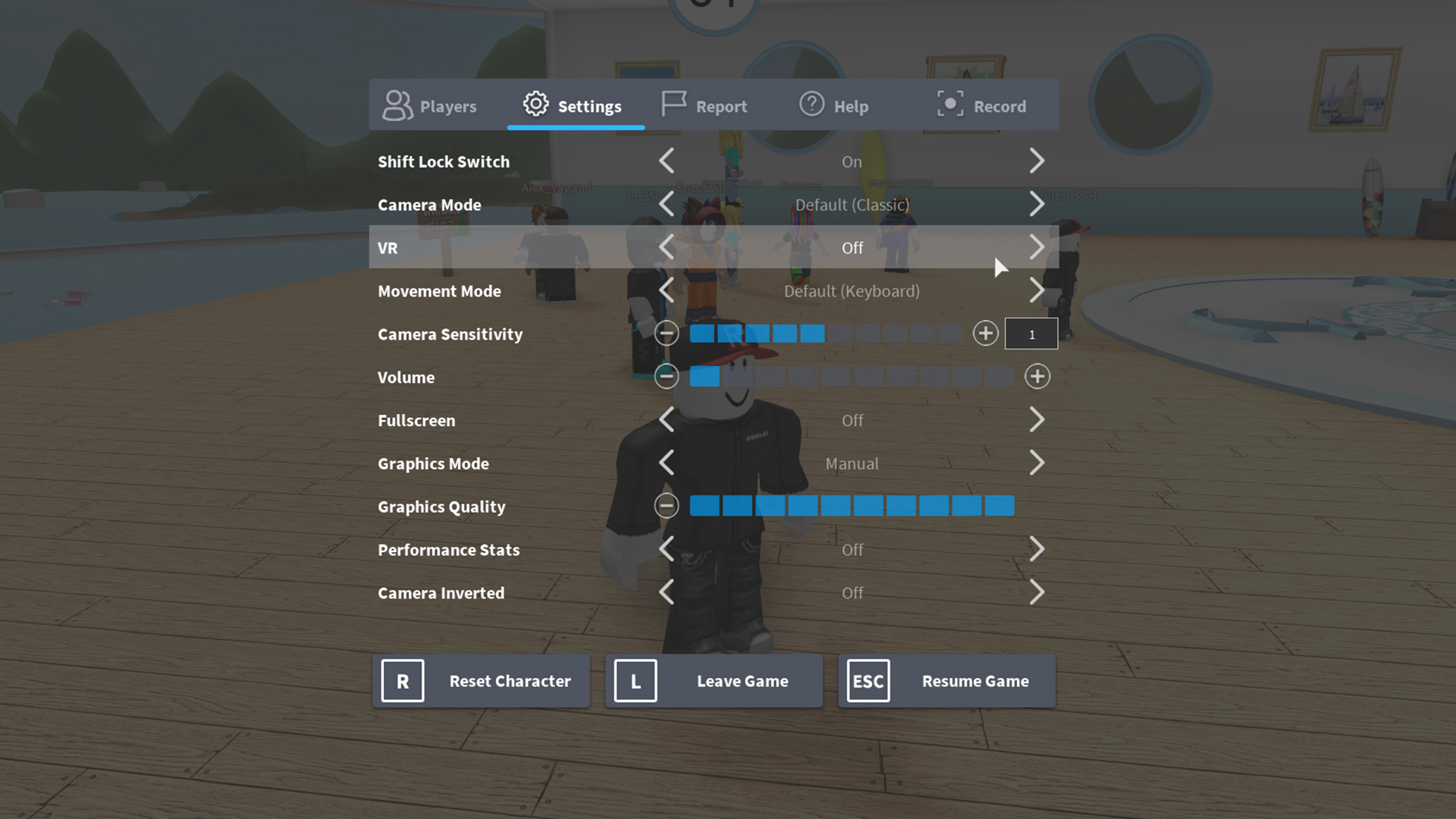The width and height of the screenshot is (1456, 819).
Task: Click the Graphics Quality minus icon
Action: tap(666, 506)
